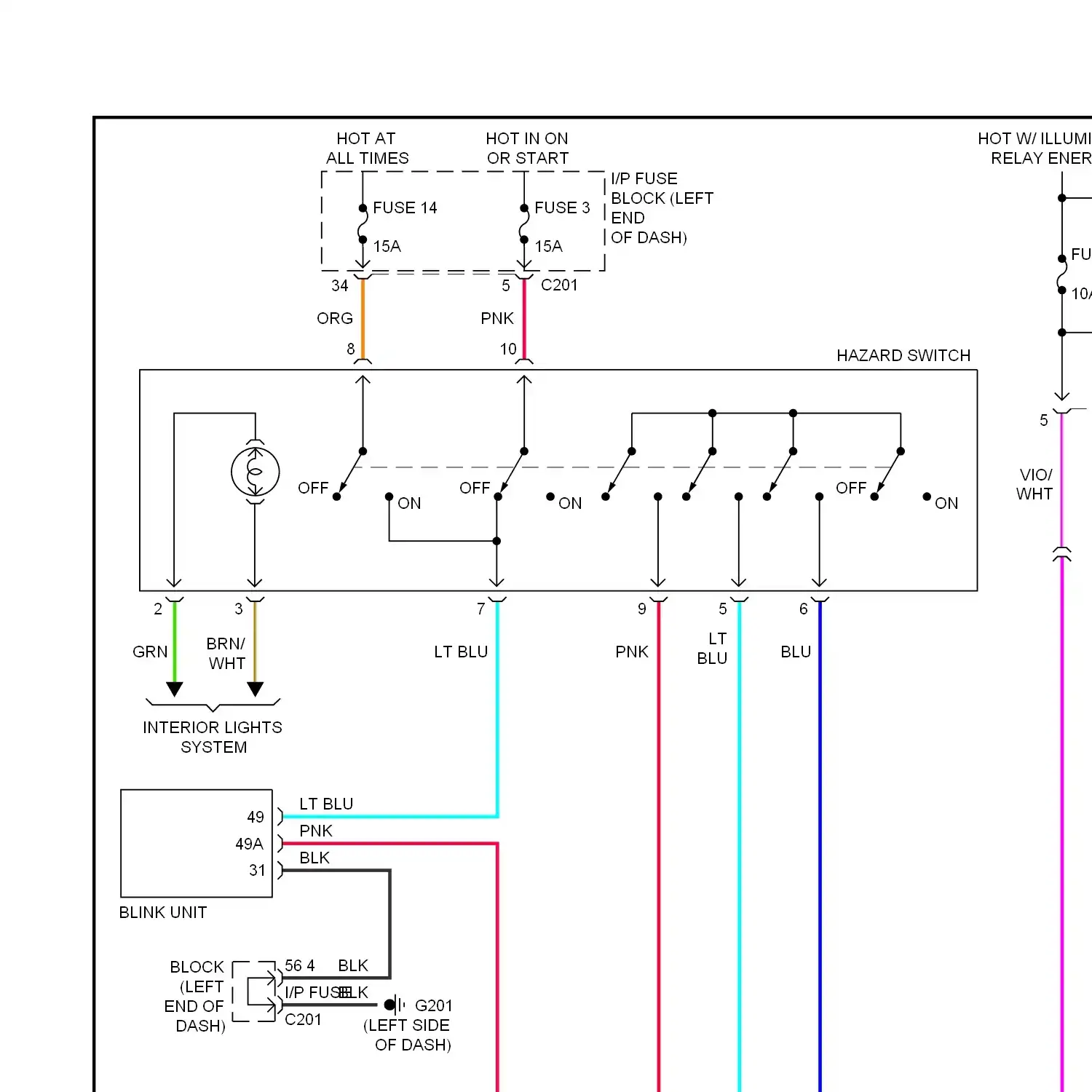Click the 15A rating under Fuse 14
The image size is (1092, 1092).
coord(387,246)
